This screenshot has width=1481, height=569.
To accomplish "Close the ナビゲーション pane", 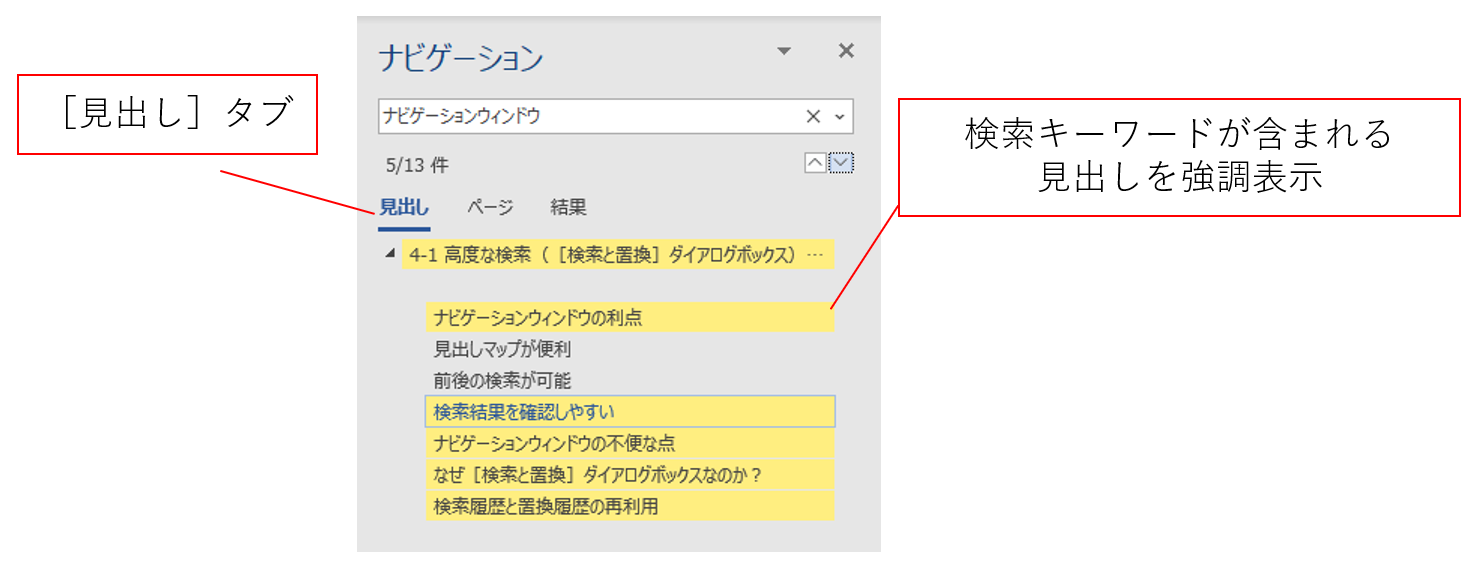I will pyautogui.click(x=846, y=51).
